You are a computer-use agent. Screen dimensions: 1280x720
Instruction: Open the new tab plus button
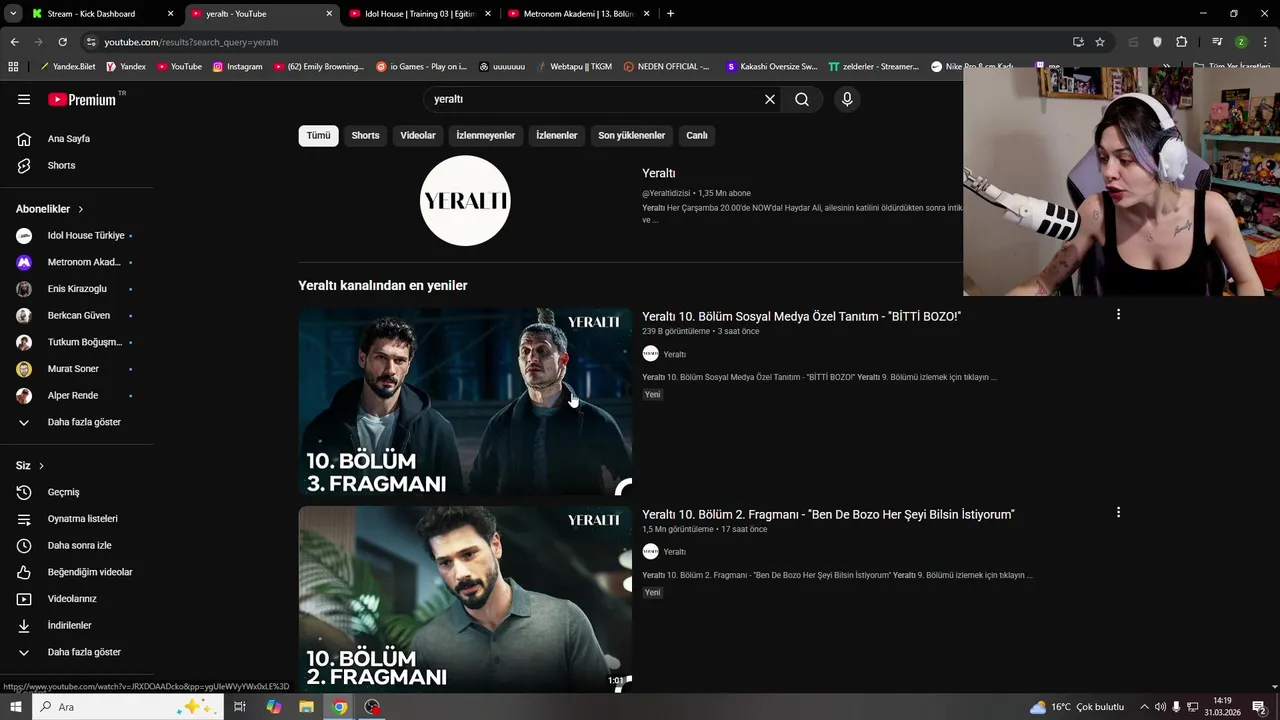(x=670, y=14)
